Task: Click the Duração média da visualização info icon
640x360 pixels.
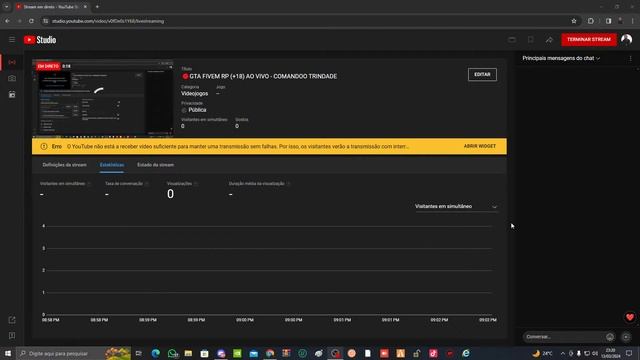Action: 289,184
